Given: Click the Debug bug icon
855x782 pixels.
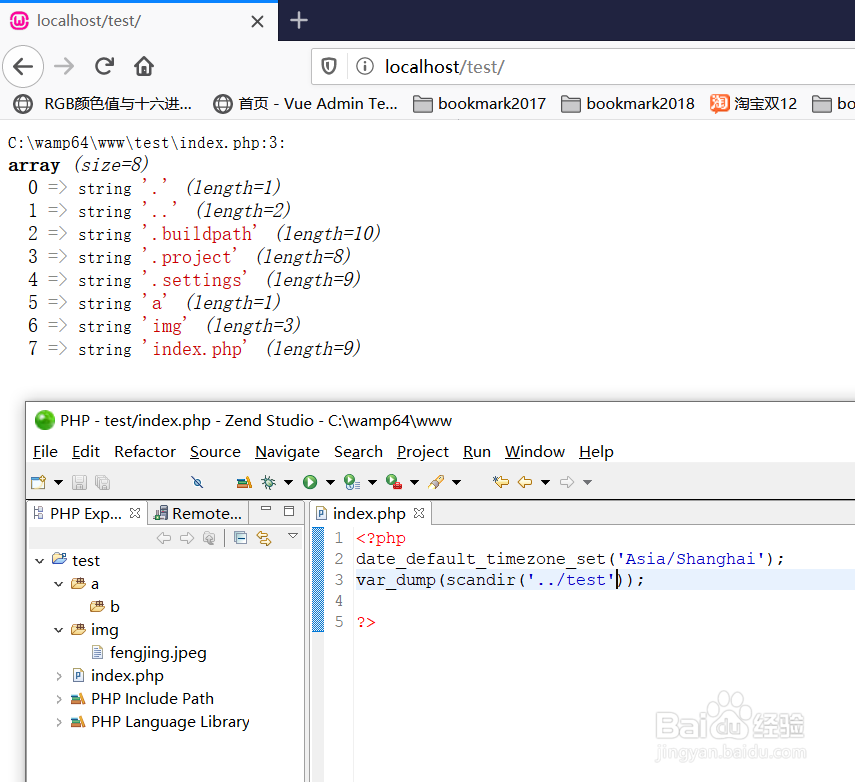Looking at the screenshot, I should tap(268, 482).
